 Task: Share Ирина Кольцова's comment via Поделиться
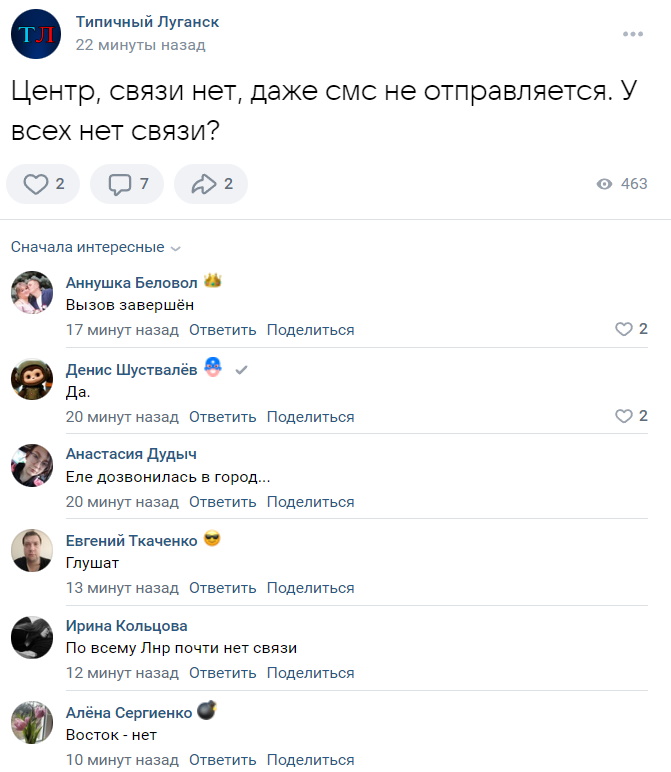pyautogui.click(x=310, y=673)
